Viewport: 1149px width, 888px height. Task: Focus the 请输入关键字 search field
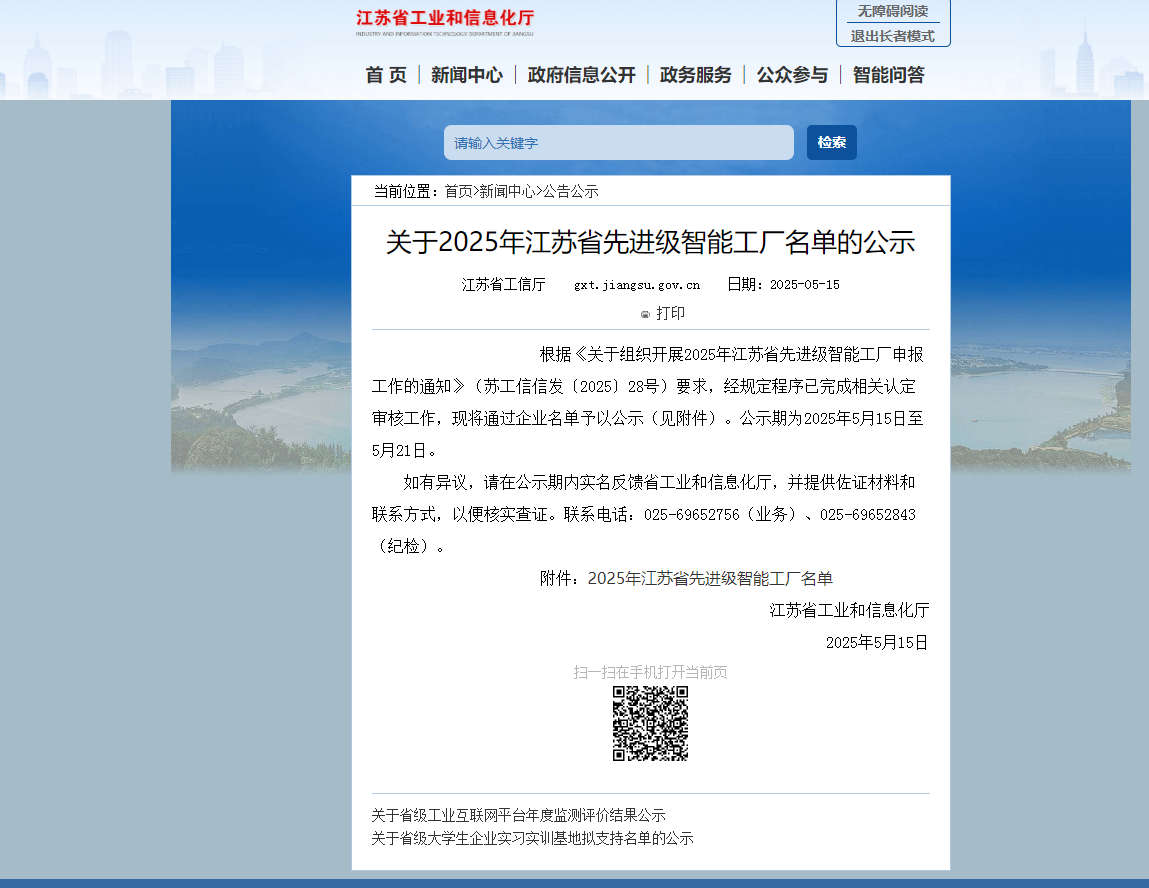(618, 143)
